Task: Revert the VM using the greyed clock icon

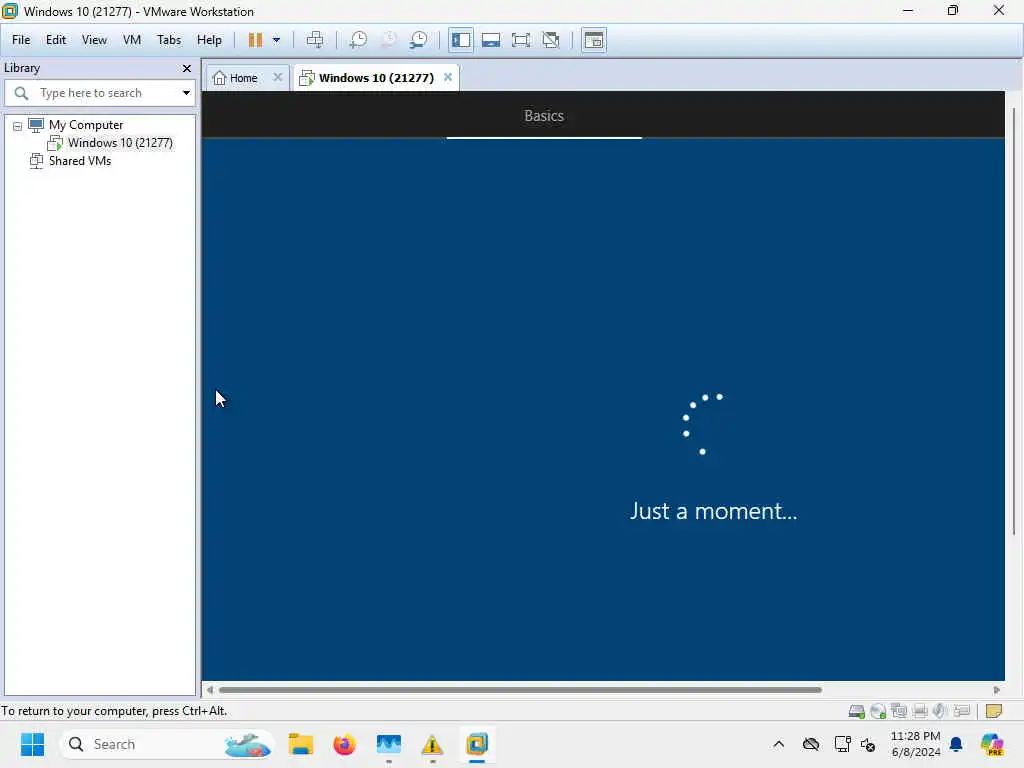Action: point(389,40)
